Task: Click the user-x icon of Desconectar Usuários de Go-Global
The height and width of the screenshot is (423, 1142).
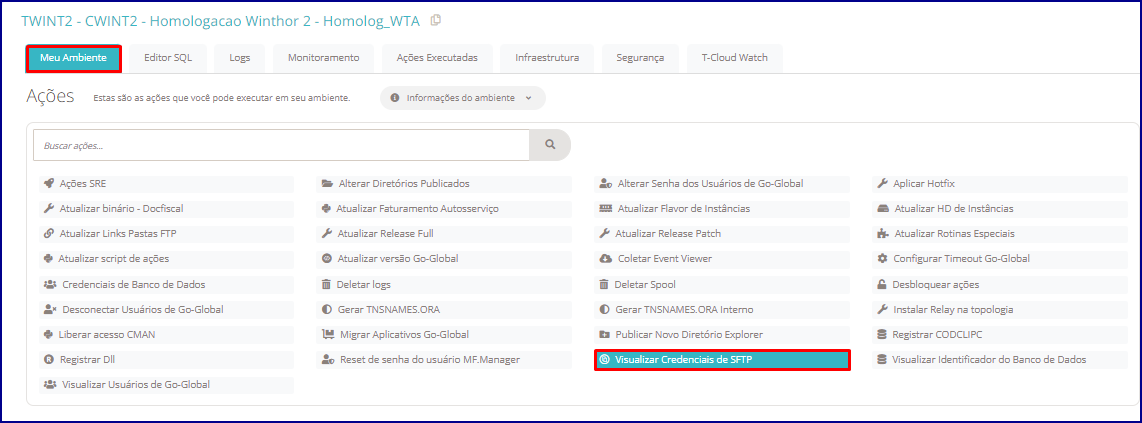Action: point(50,309)
